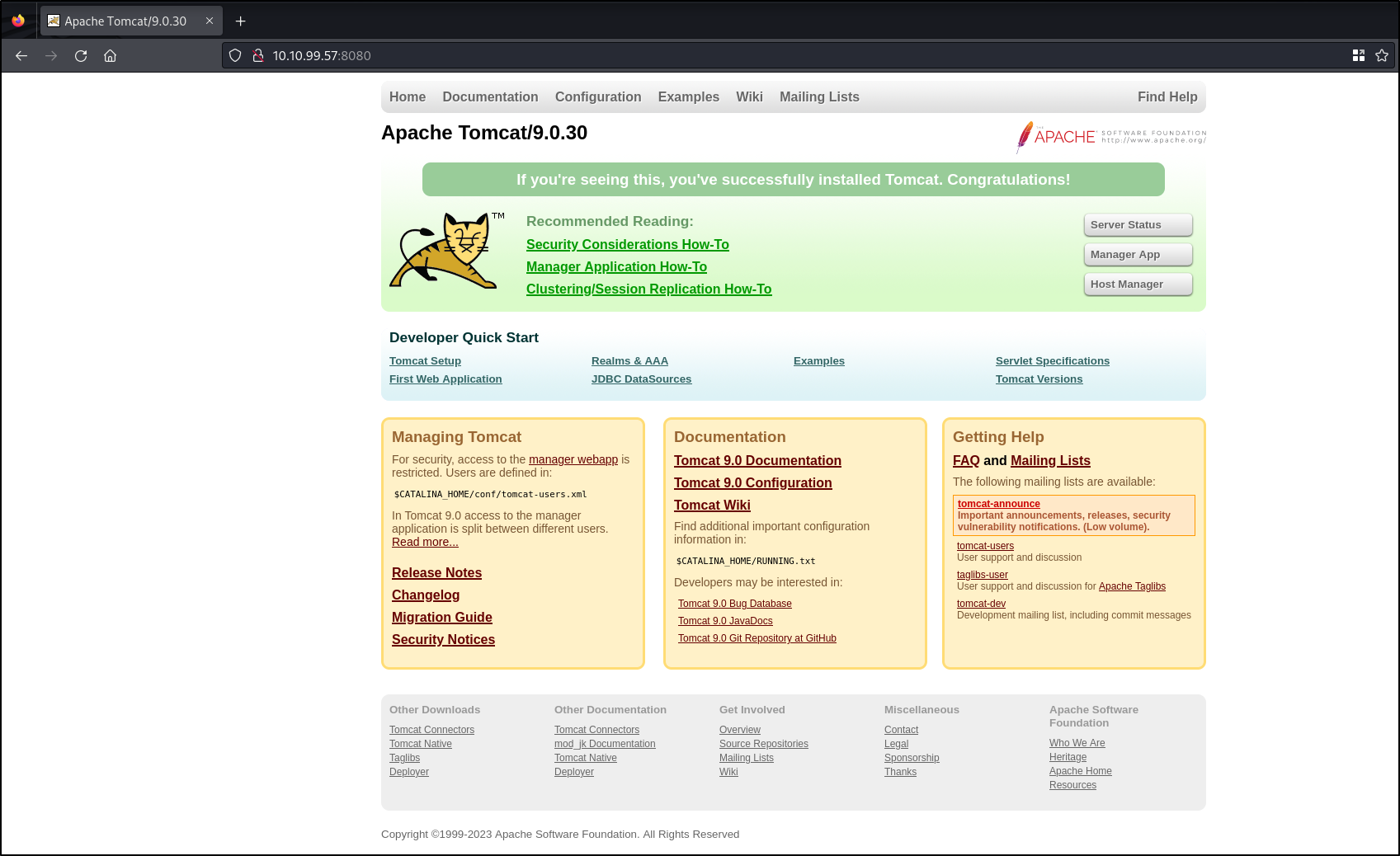1400x856 pixels.
Task: Open the extensions grid icon in address bar
Action: [1359, 55]
